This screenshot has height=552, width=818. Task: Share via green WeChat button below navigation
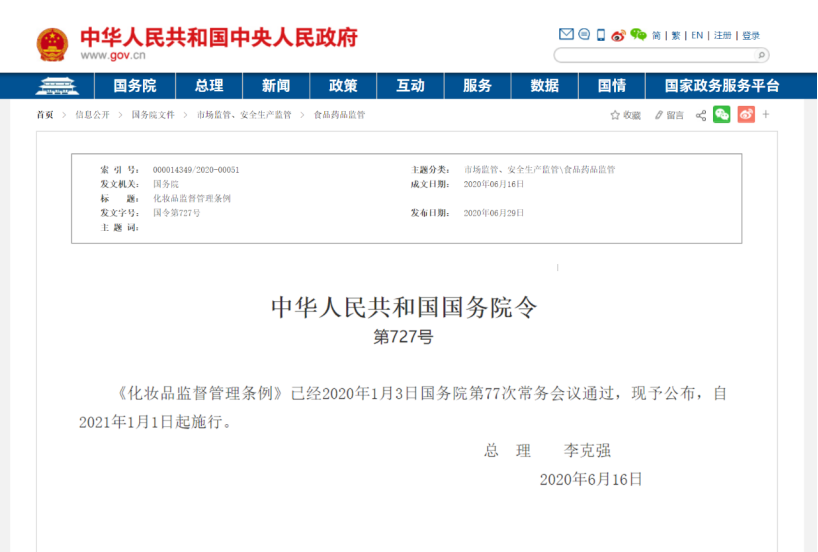pyautogui.click(x=721, y=115)
